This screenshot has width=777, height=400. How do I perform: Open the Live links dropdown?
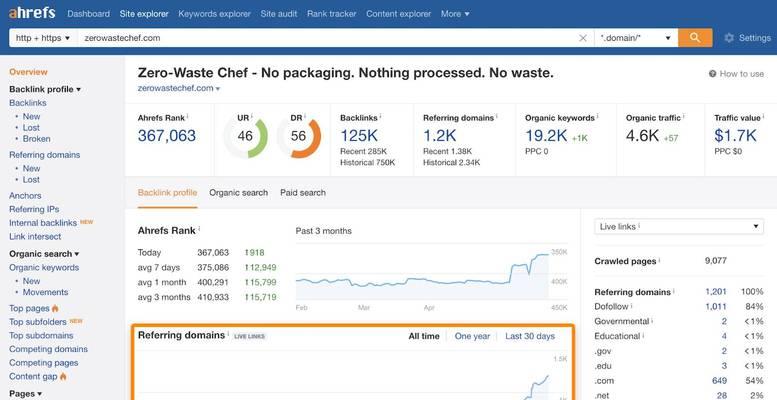click(x=679, y=227)
